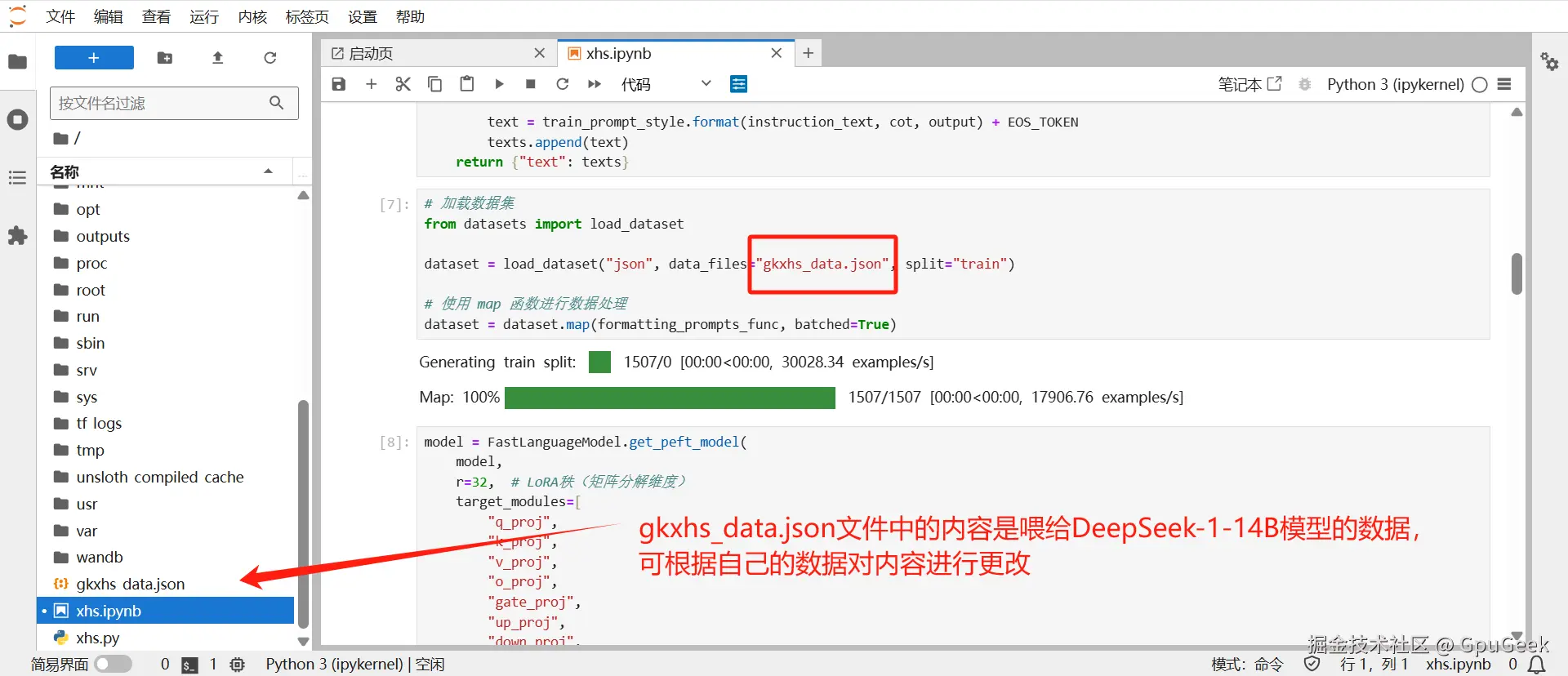Restart kernel and run all cells
Screen dimensions: 1568x676
(595, 84)
